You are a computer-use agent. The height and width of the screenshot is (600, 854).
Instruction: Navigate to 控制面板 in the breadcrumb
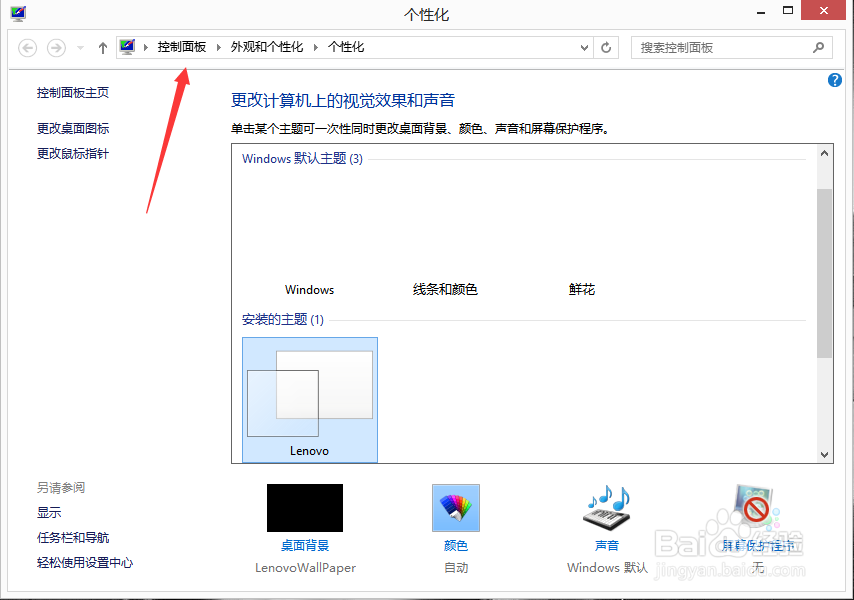pyautogui.click(x=181, y=46)
